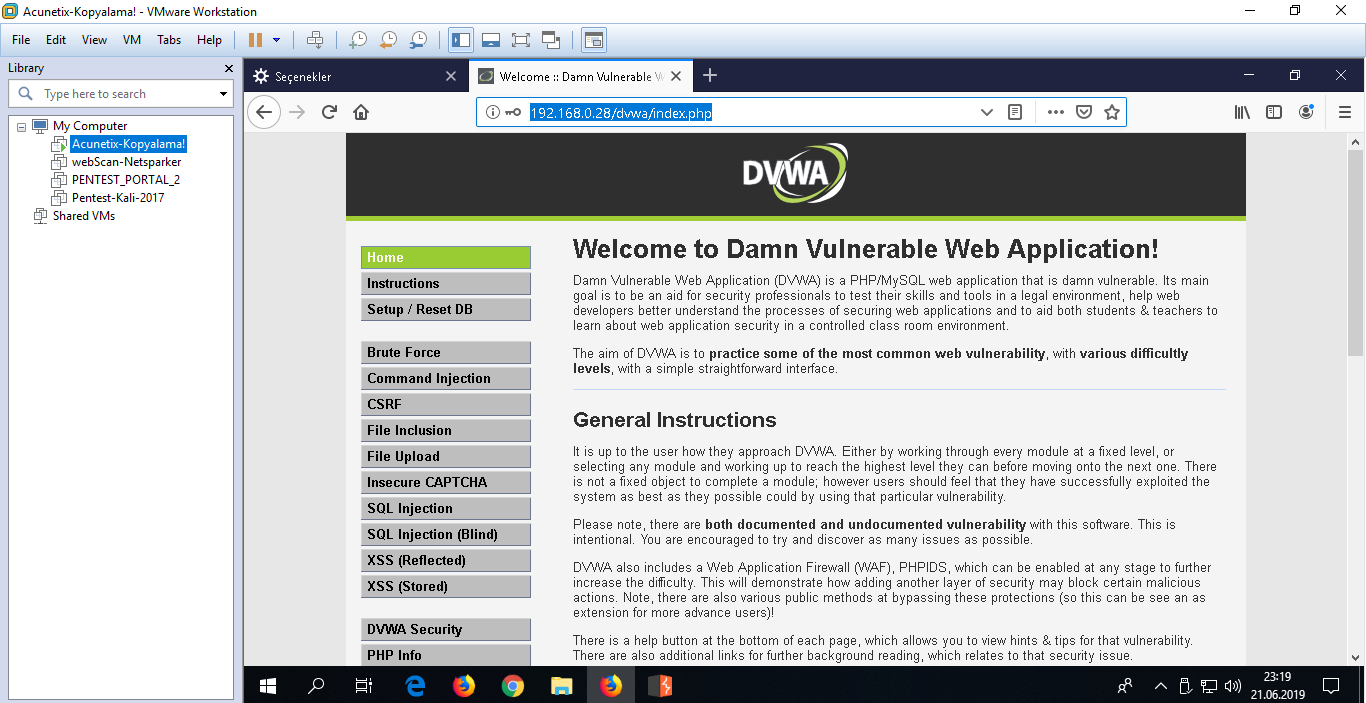Enter VMware full screen mode
Viewport: 1366px width, 703px height.
(x=520, y=40)
